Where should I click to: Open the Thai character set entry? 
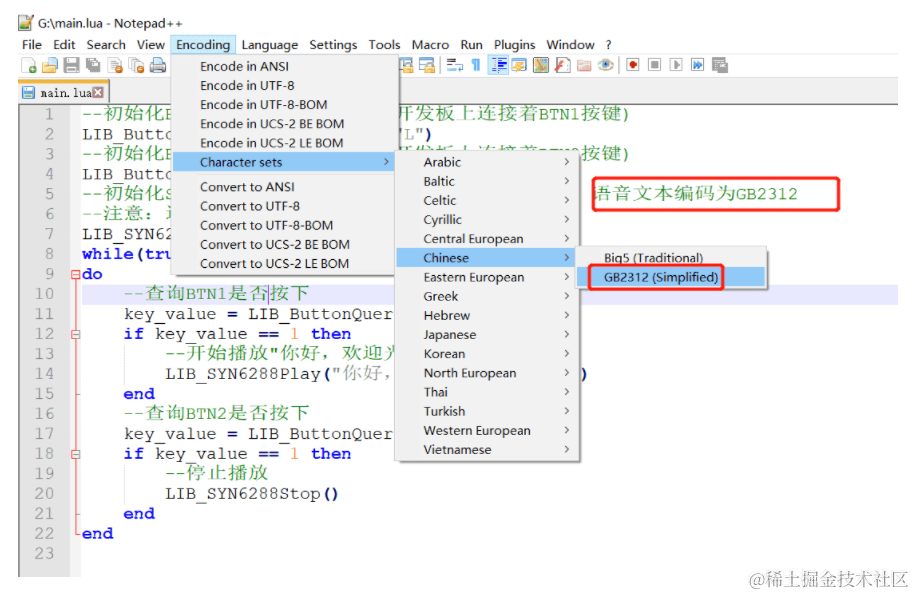point(487,392)
